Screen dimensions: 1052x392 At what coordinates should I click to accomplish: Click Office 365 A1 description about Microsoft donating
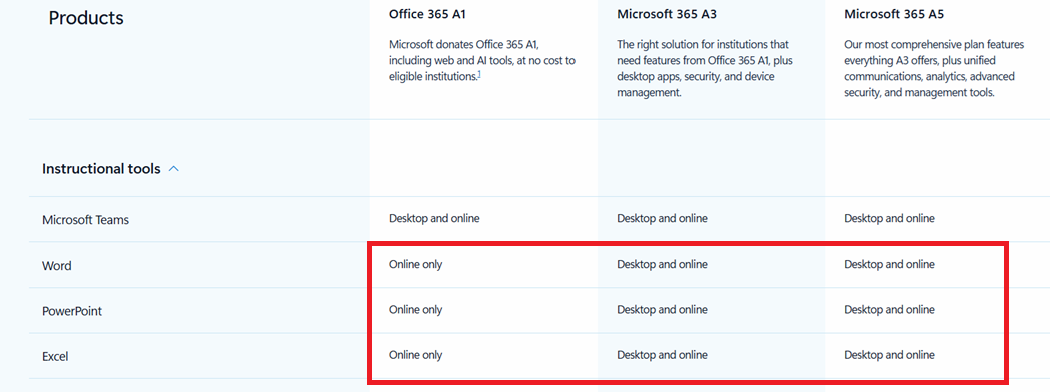pyautogui.click(x=482, y=60)
